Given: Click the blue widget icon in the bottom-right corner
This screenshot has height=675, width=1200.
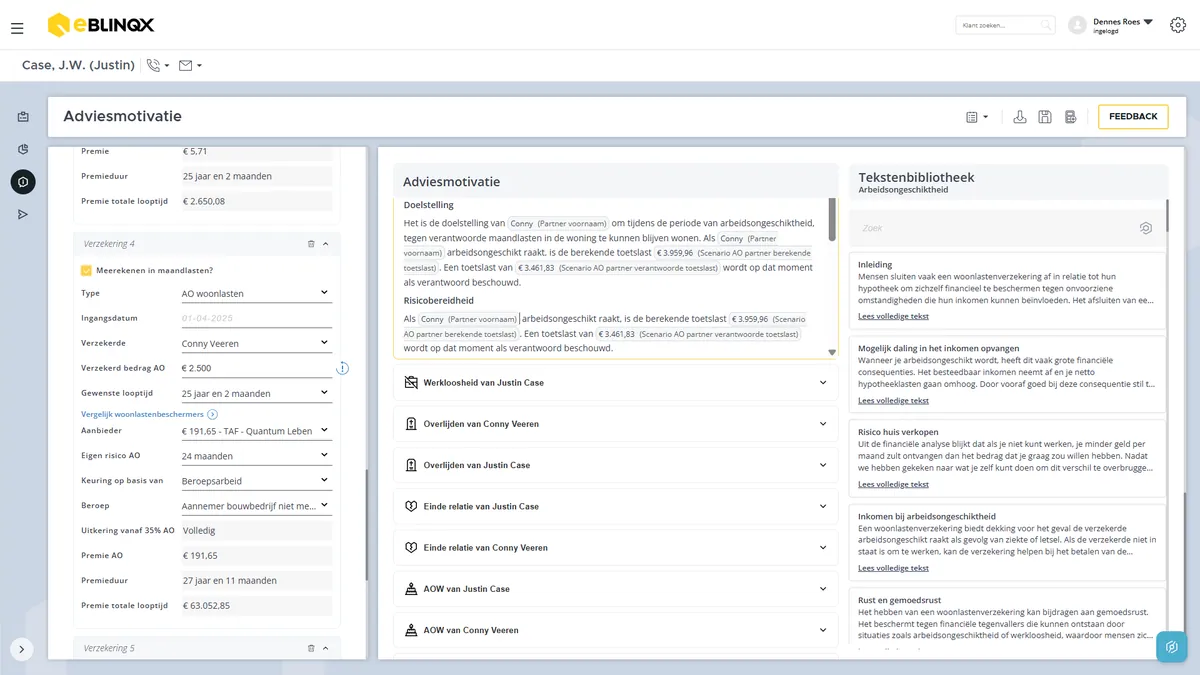Looking at the screenshot, I should coord(1172,647).
